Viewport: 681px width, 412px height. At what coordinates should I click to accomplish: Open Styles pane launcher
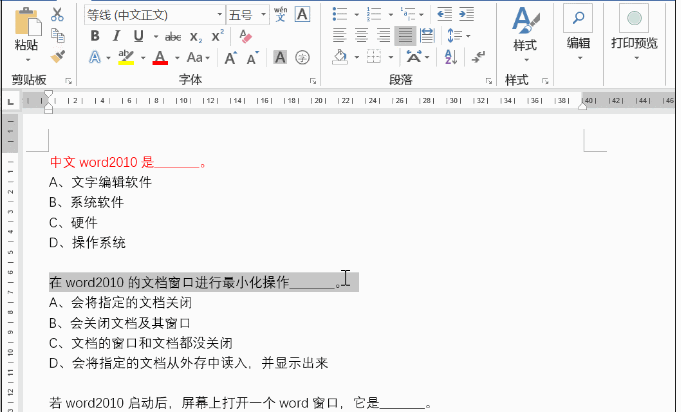[x=545, y=81]
